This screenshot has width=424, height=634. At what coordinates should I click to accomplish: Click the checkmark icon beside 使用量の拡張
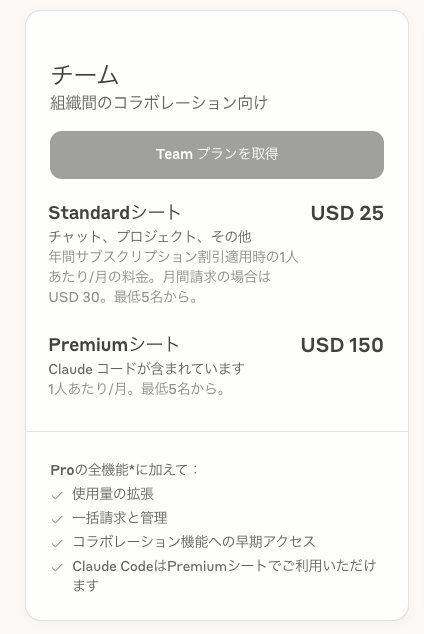57,495
